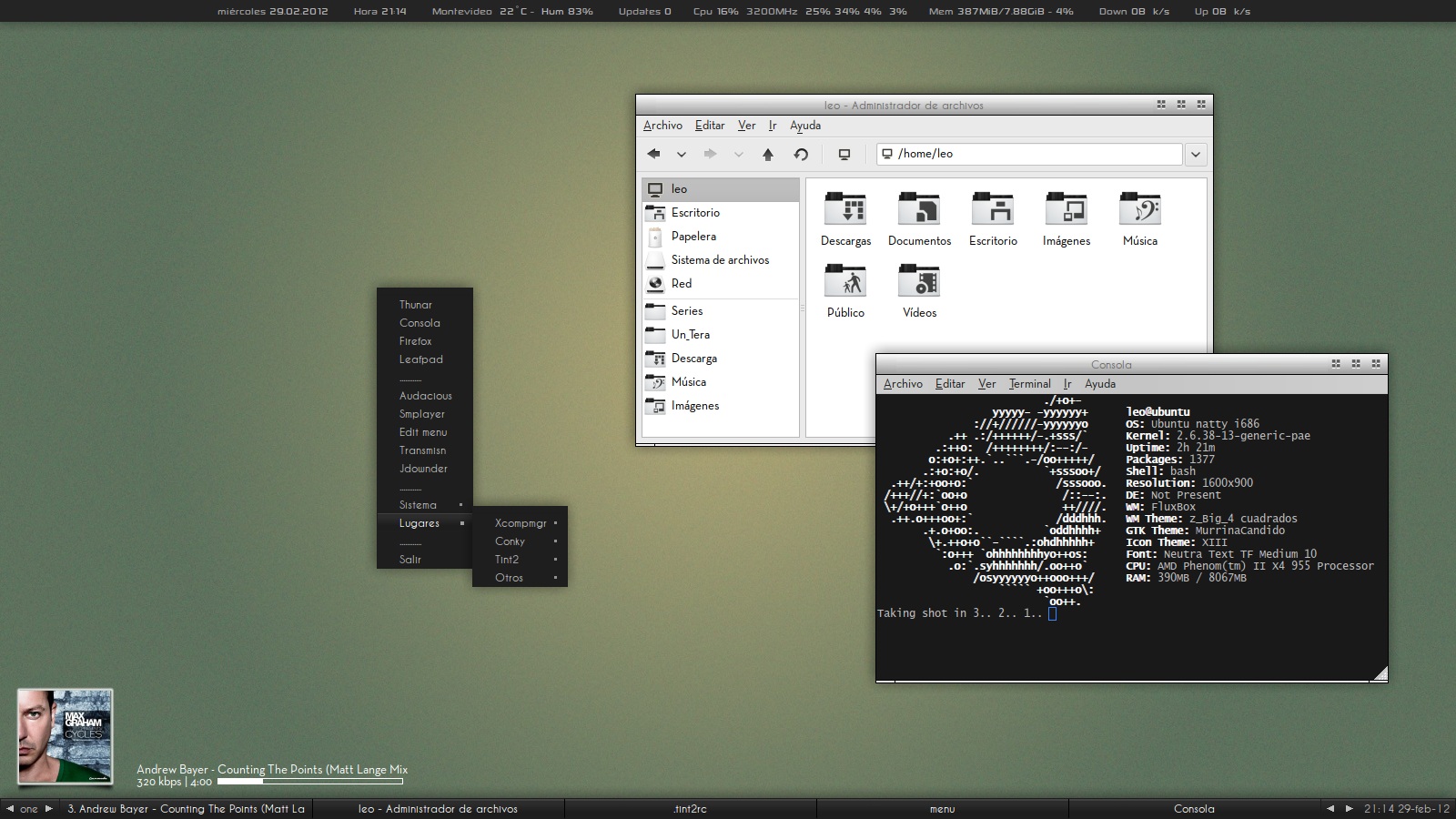
Task: Open Archivo menu in file manager
Action: point(662,126)
